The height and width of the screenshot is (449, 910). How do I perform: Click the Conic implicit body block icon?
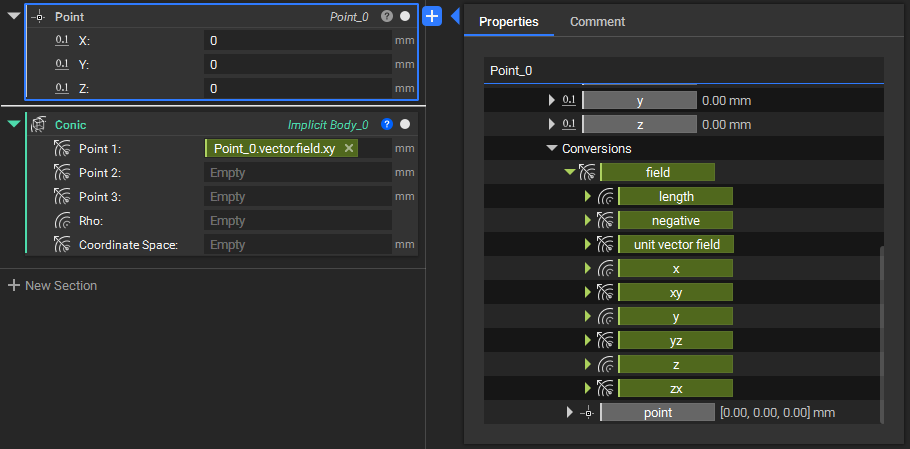(38, 125)
